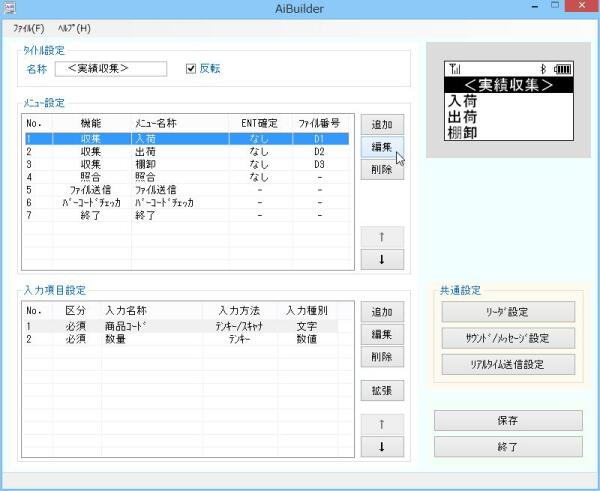
Task: Click 編集 button in 入力項目設定
Action: click(x=382, y=334)
